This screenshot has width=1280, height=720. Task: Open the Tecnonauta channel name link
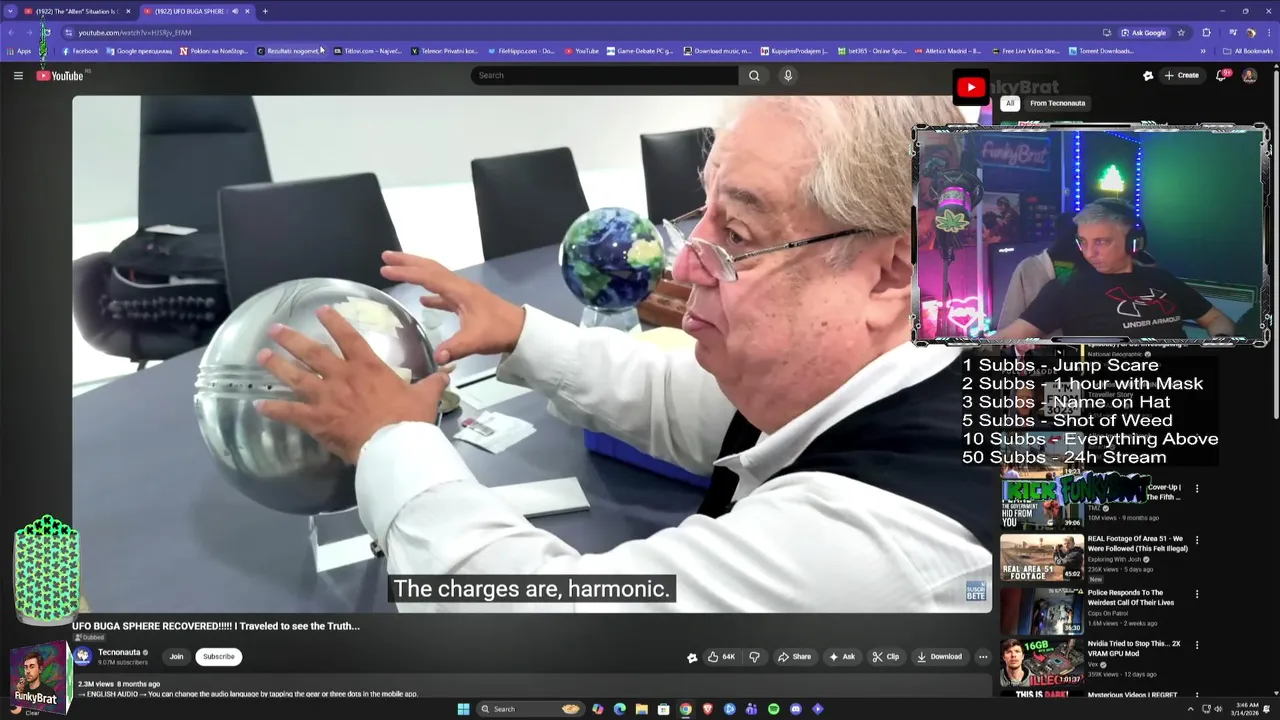pyautogui.click(x=119, y=652)
